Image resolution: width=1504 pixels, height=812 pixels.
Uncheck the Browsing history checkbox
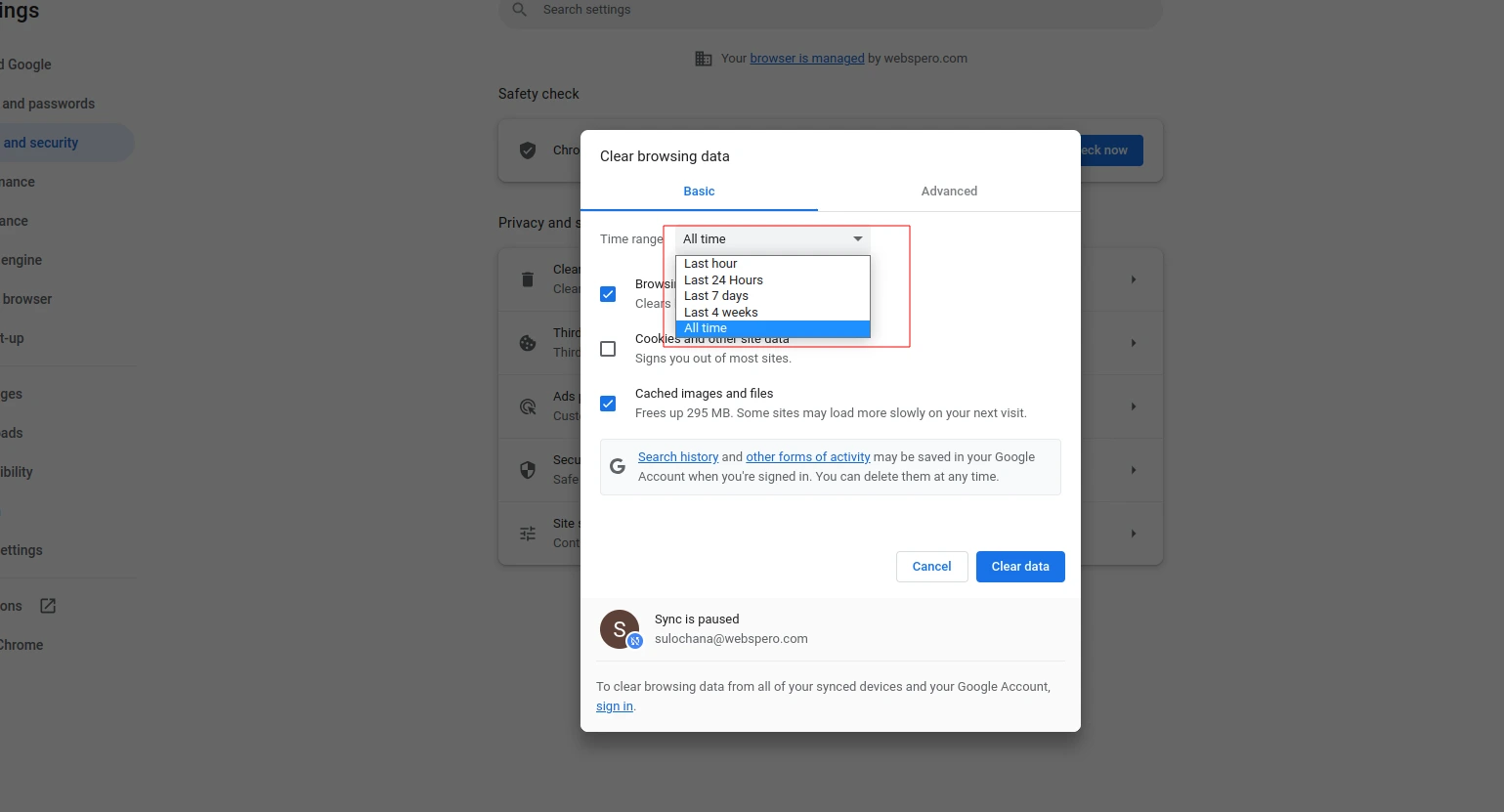pos(608,294)
